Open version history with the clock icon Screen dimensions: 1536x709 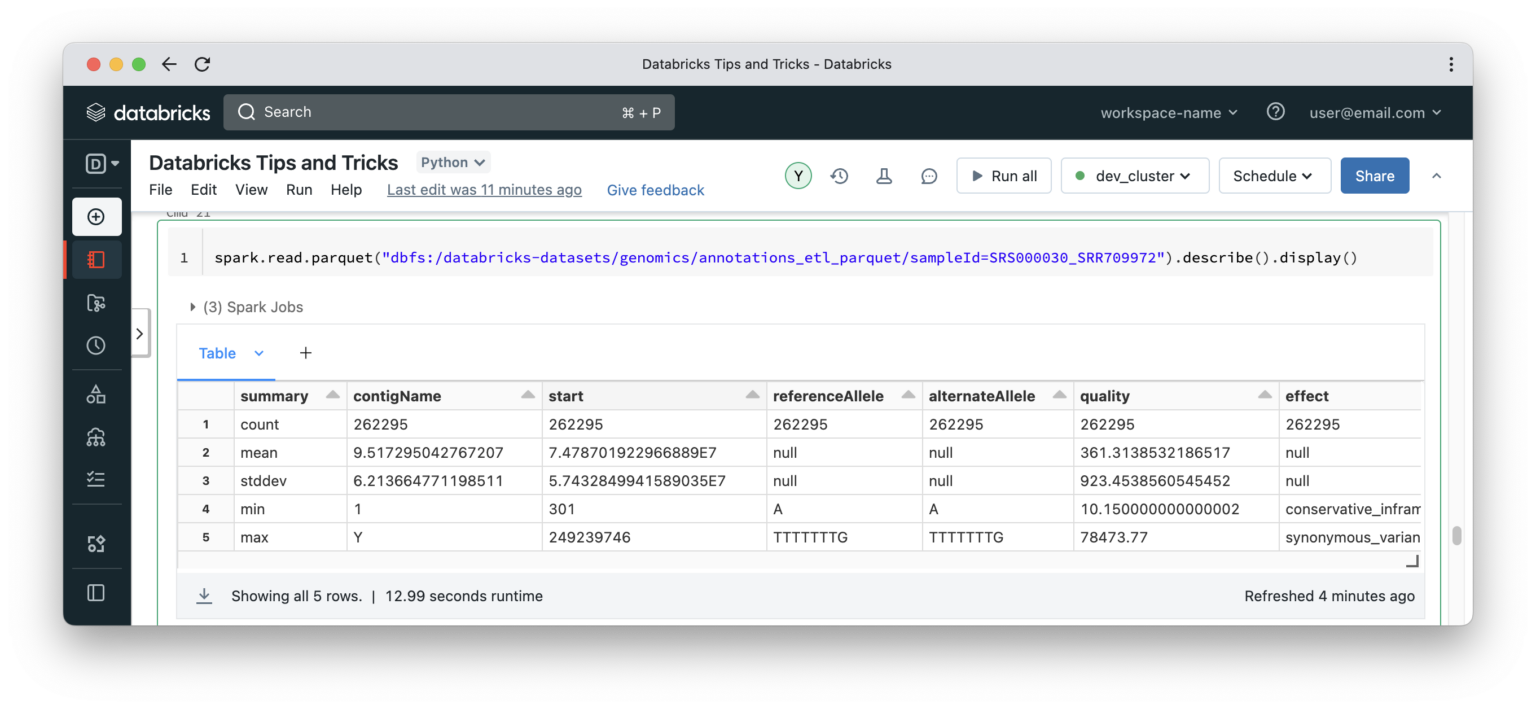[x=839, y=175]
